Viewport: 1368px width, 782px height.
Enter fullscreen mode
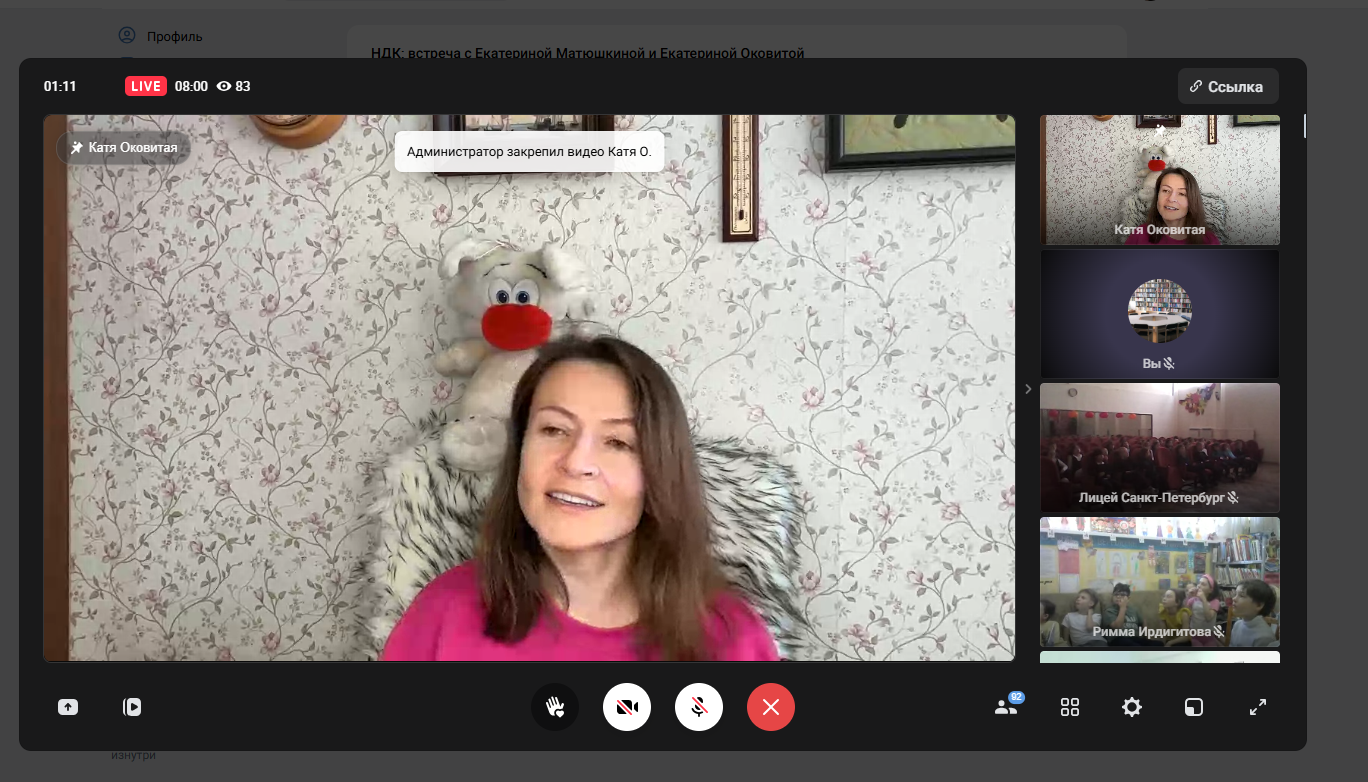[x=1258, y=707]
